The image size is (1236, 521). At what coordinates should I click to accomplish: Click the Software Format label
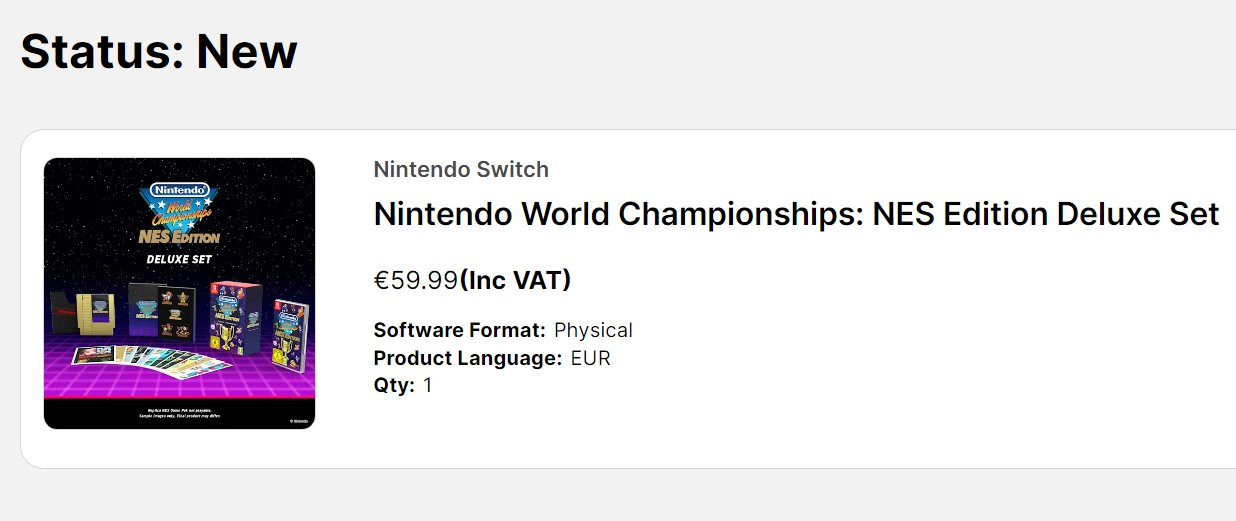click(x=459, y=330)
